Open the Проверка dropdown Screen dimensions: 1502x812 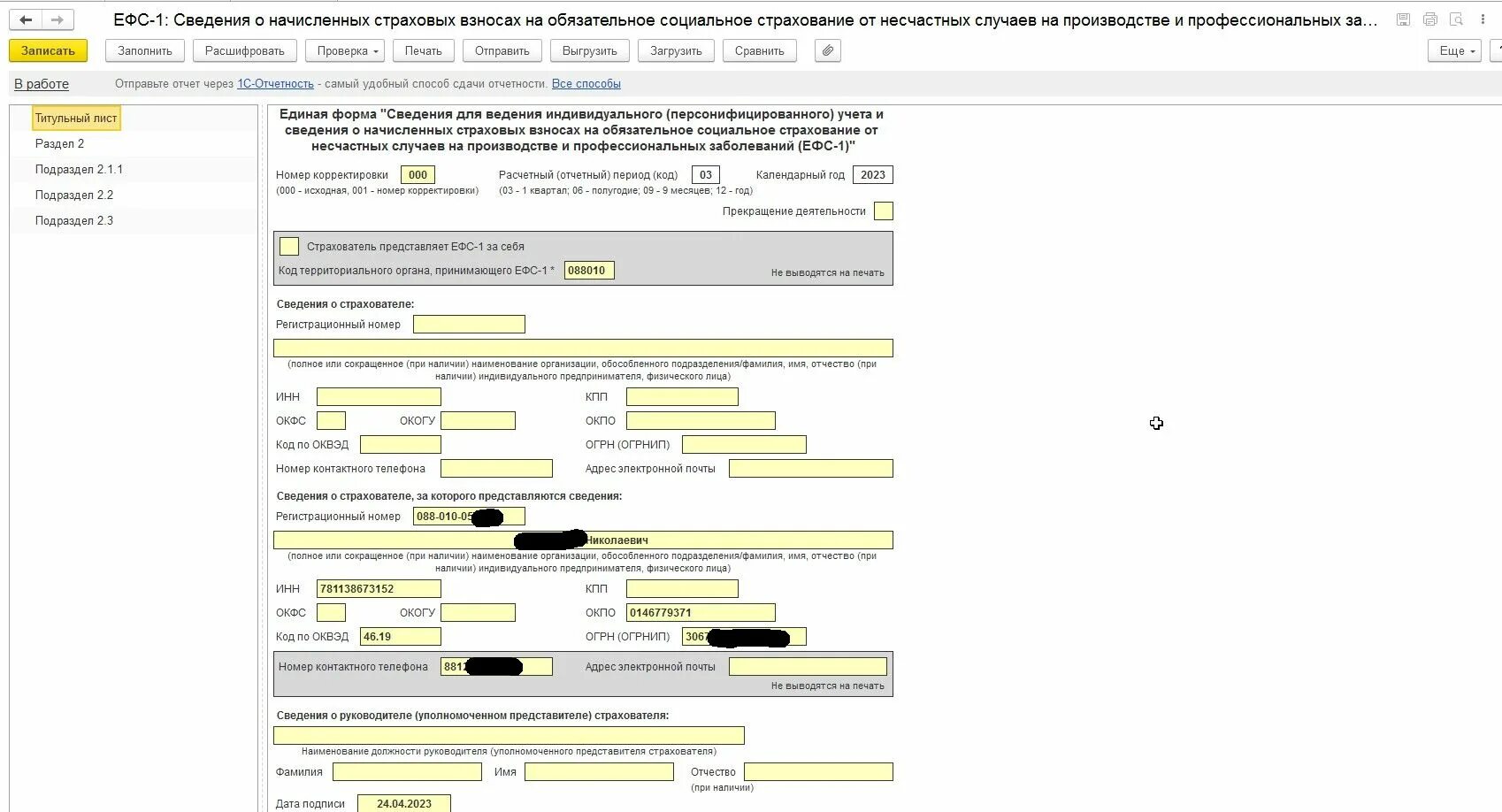pos(345,51)
